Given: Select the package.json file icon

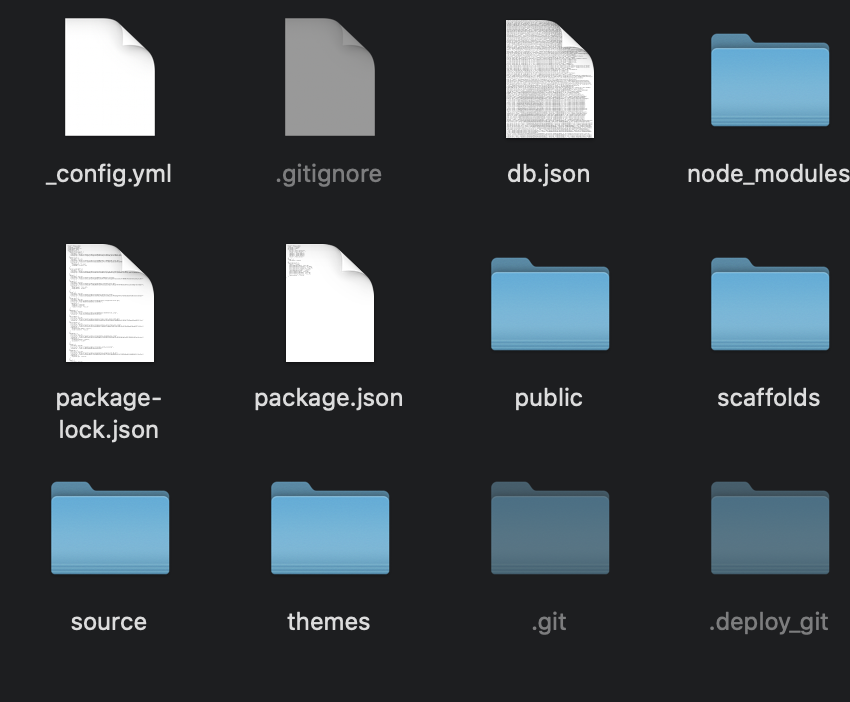Looking at the screenshot, I should [x=329, y=302].
